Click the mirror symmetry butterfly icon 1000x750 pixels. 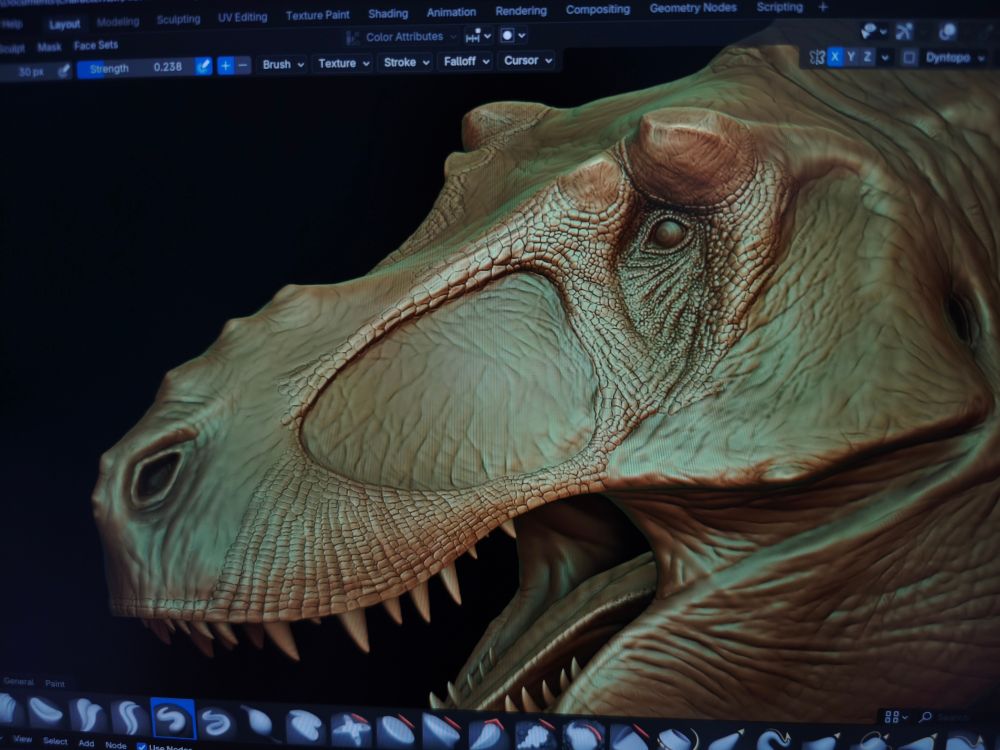point(817,57)
